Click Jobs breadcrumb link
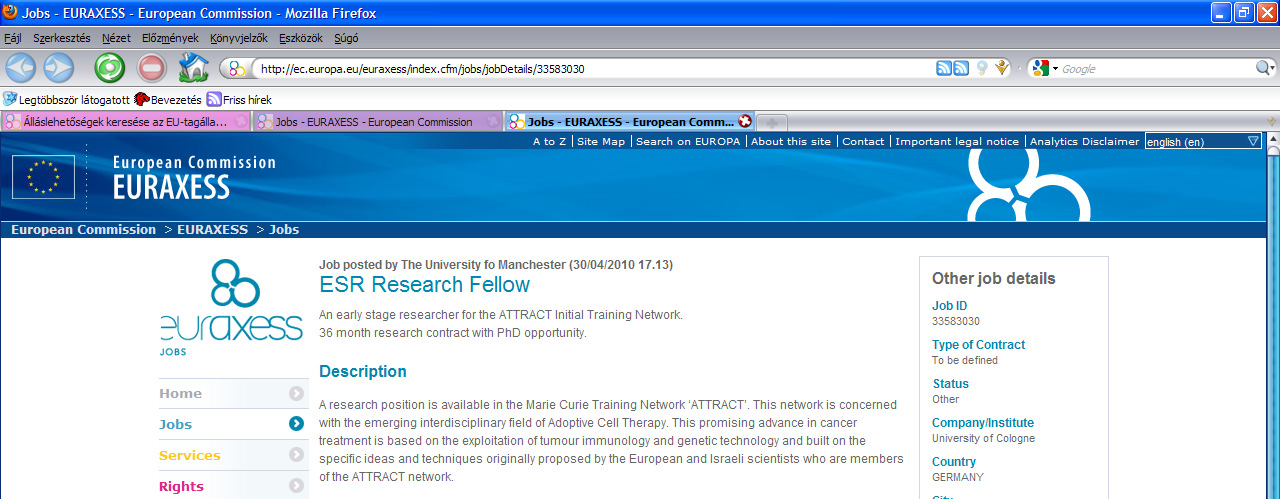Image resolution: width=1280 pixels, height=499 pixels. pyautogui.click(x=285, y=229)
